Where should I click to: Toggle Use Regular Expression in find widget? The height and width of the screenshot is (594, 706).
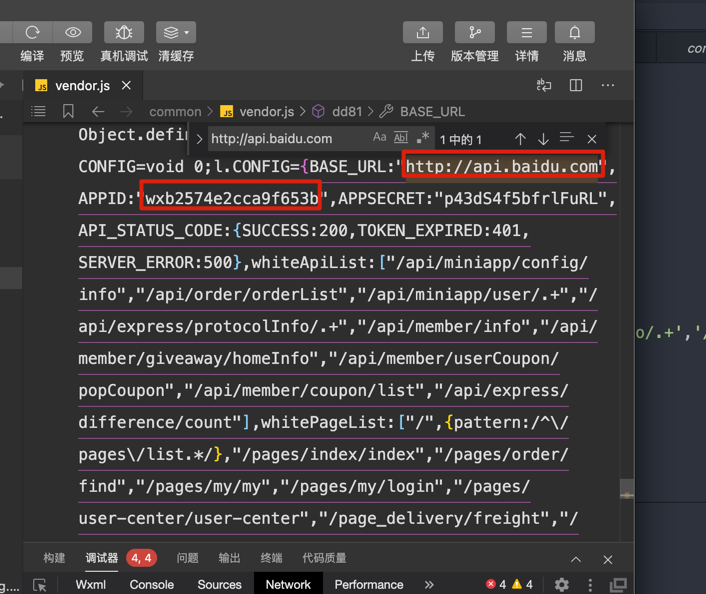point(422,137)
